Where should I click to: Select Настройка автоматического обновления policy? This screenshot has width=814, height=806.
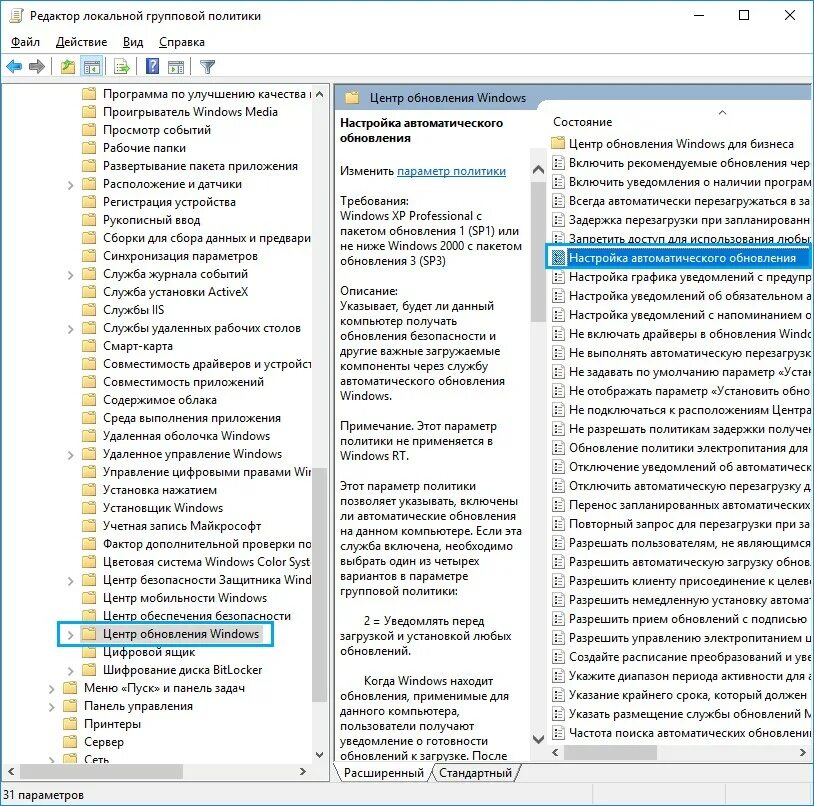click(681, 258)
